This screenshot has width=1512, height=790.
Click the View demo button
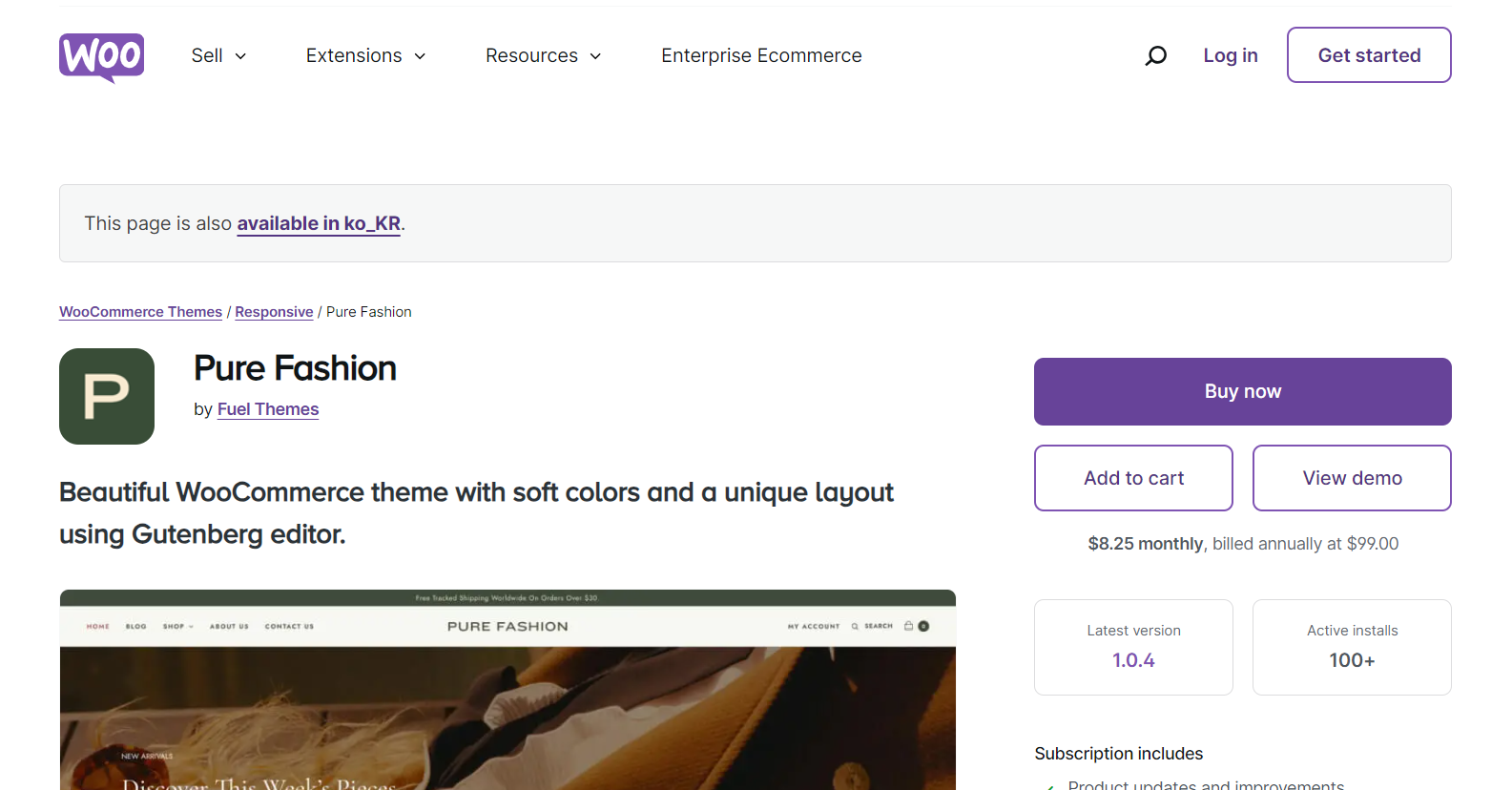click(x=1352, y=478)
